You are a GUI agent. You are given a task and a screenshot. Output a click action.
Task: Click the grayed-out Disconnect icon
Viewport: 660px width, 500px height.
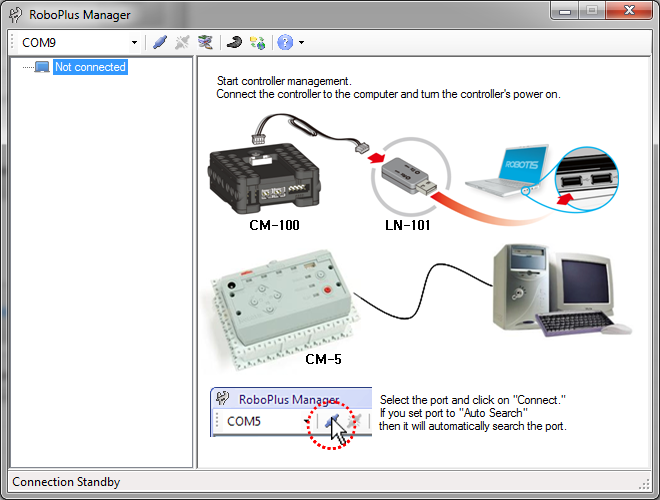pyautogui.click(x=182, y=43)
